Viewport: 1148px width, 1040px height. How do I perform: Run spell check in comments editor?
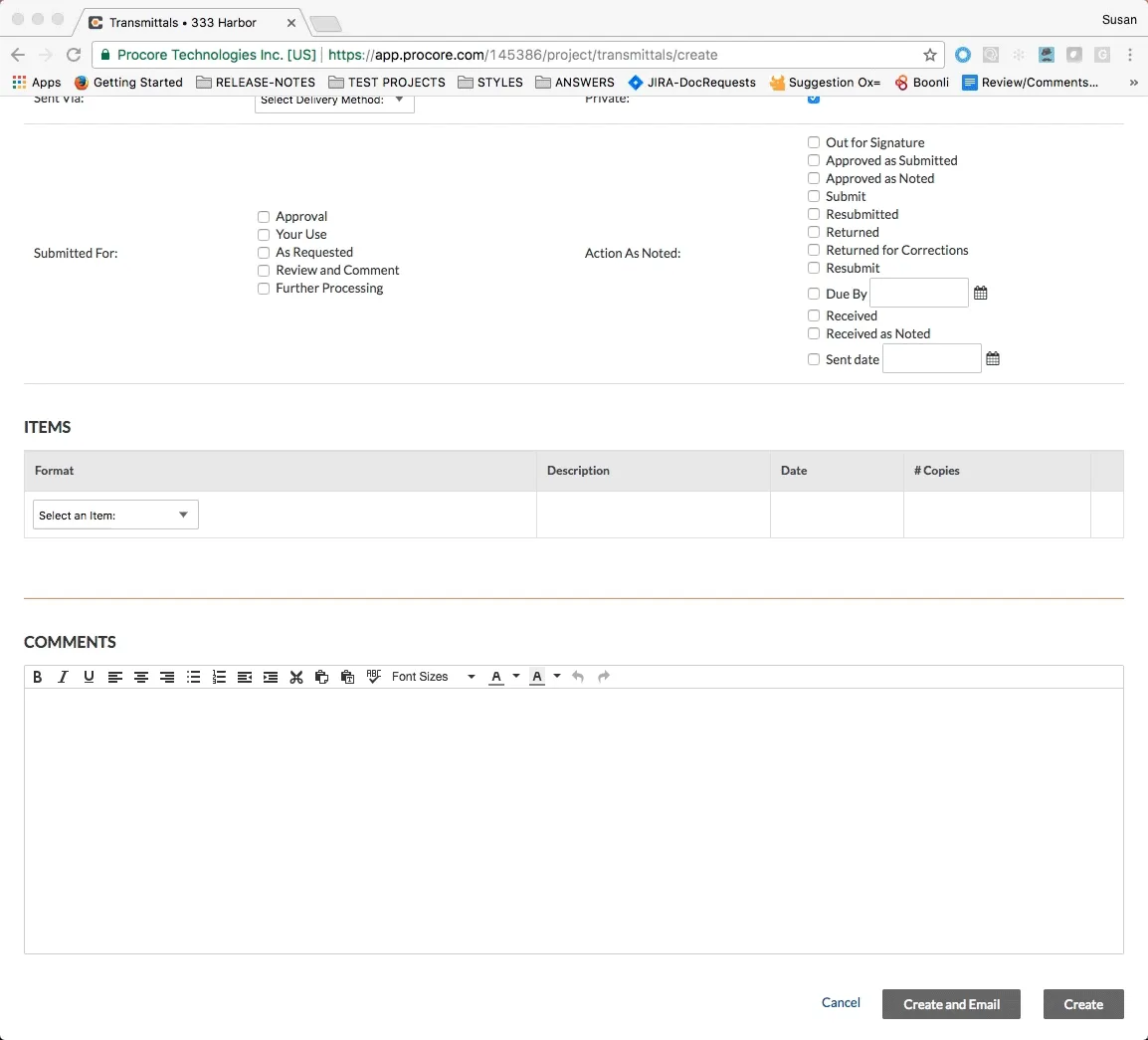(x=373, y=676)
